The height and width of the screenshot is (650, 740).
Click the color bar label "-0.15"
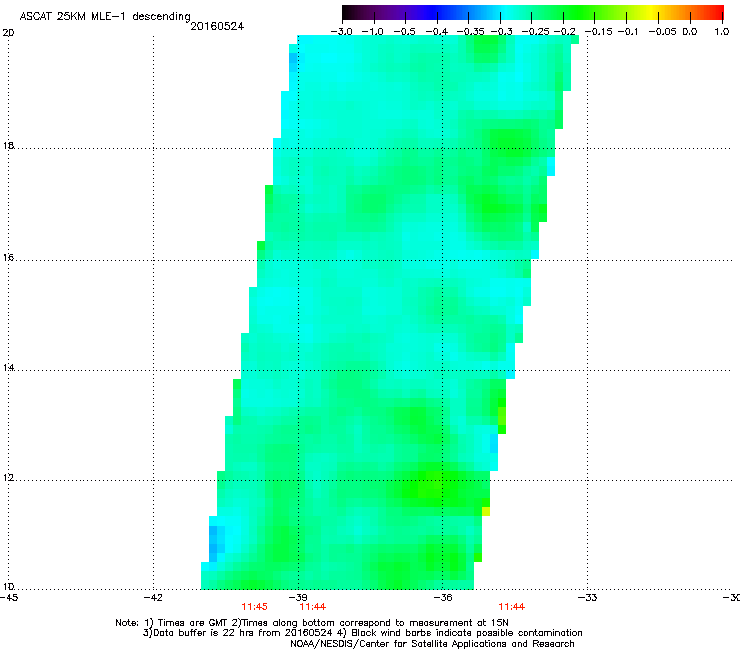[598, 32]
